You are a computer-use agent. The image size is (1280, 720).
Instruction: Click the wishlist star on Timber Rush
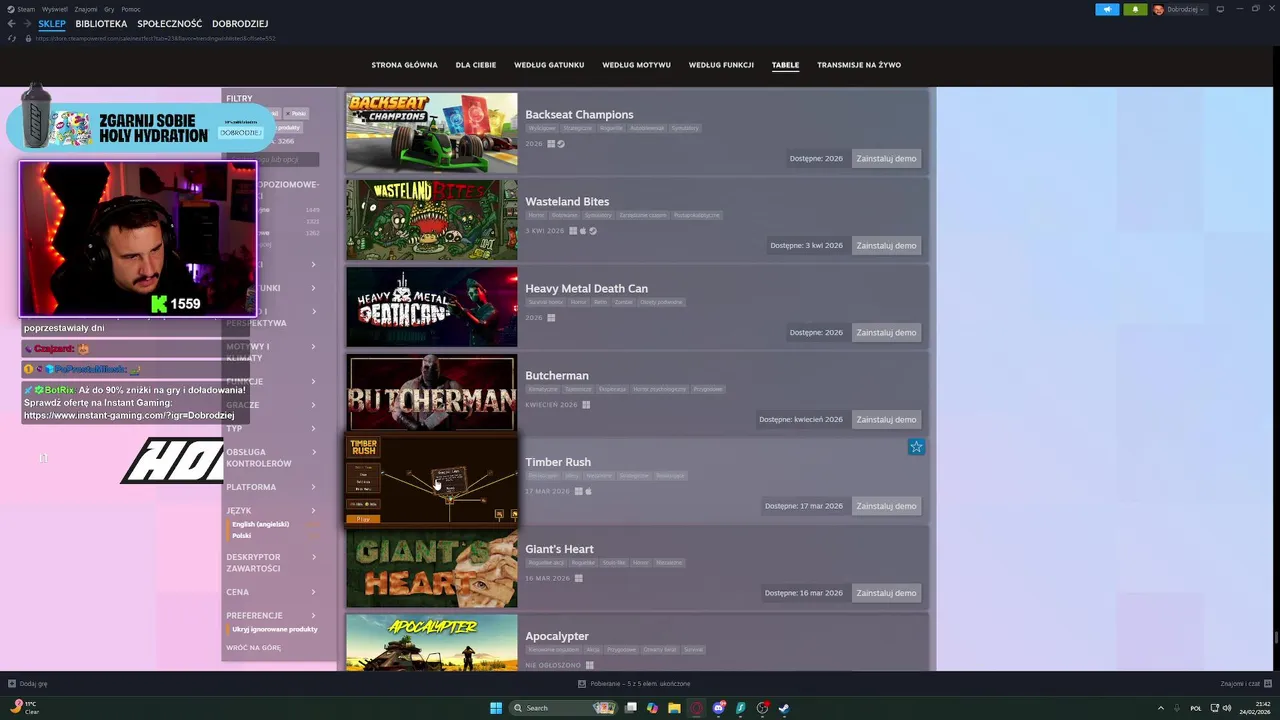tap(916, 447)
